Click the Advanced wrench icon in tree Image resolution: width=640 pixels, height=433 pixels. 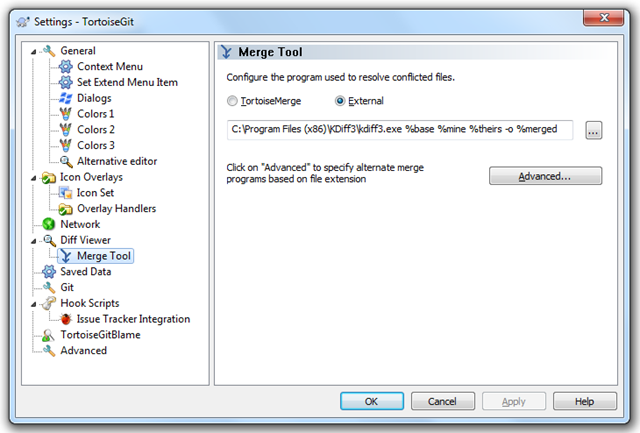(x=49, y=351)
